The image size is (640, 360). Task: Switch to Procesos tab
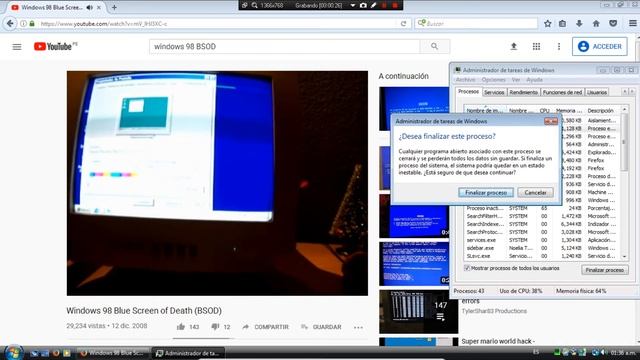coord(468,92)
